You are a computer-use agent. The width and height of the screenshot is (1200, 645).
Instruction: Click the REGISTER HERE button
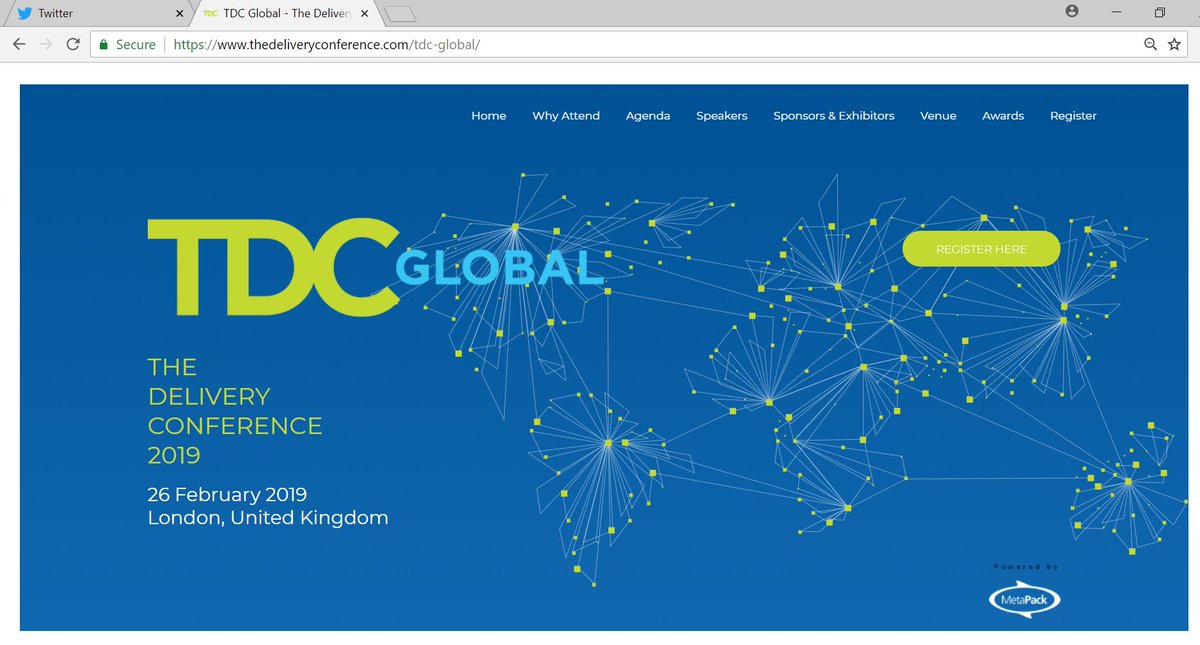[981, 249]
